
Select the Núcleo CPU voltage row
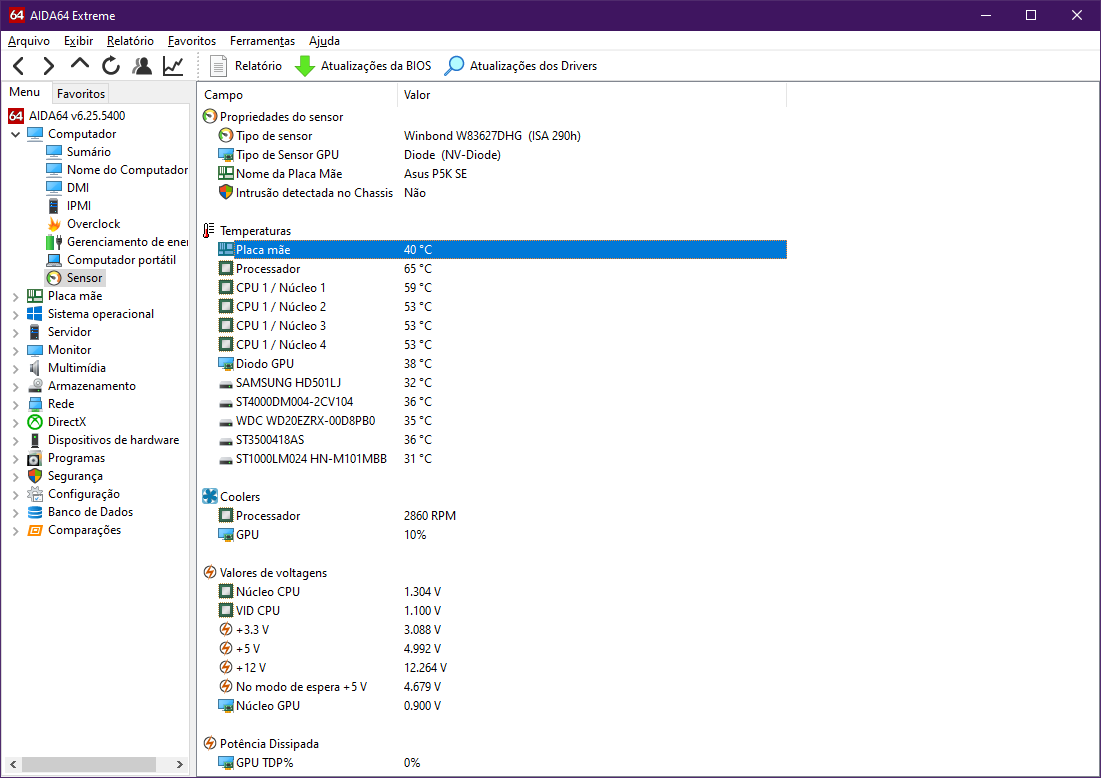(x=501, y=592)
